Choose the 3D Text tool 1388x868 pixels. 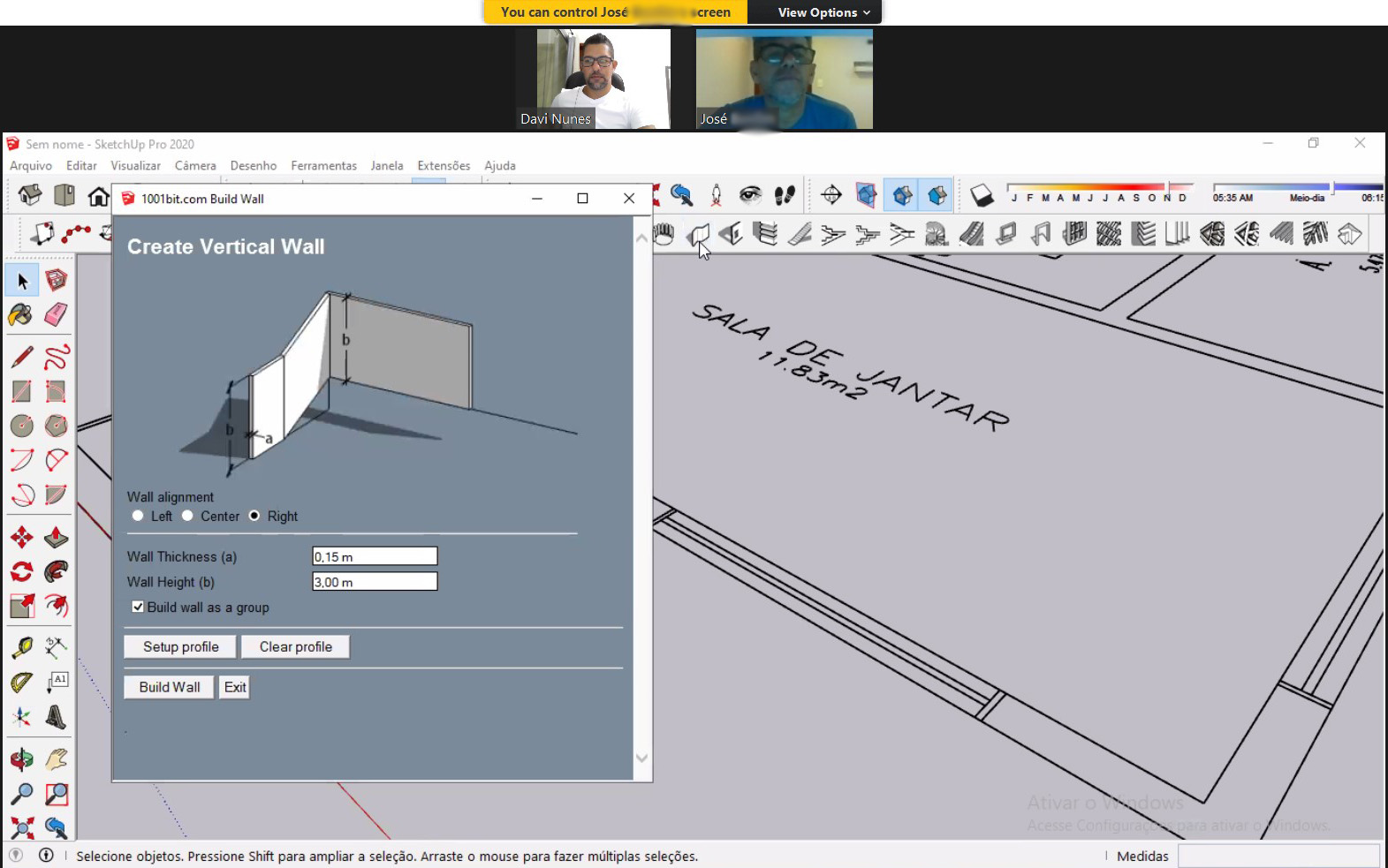(57, 717)
